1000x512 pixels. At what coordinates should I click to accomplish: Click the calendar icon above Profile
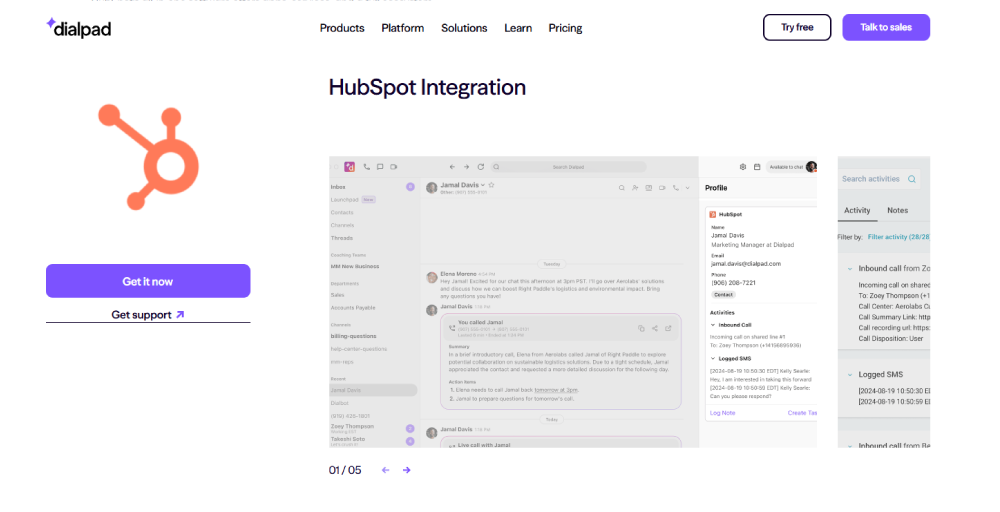[x=757, y=167]
